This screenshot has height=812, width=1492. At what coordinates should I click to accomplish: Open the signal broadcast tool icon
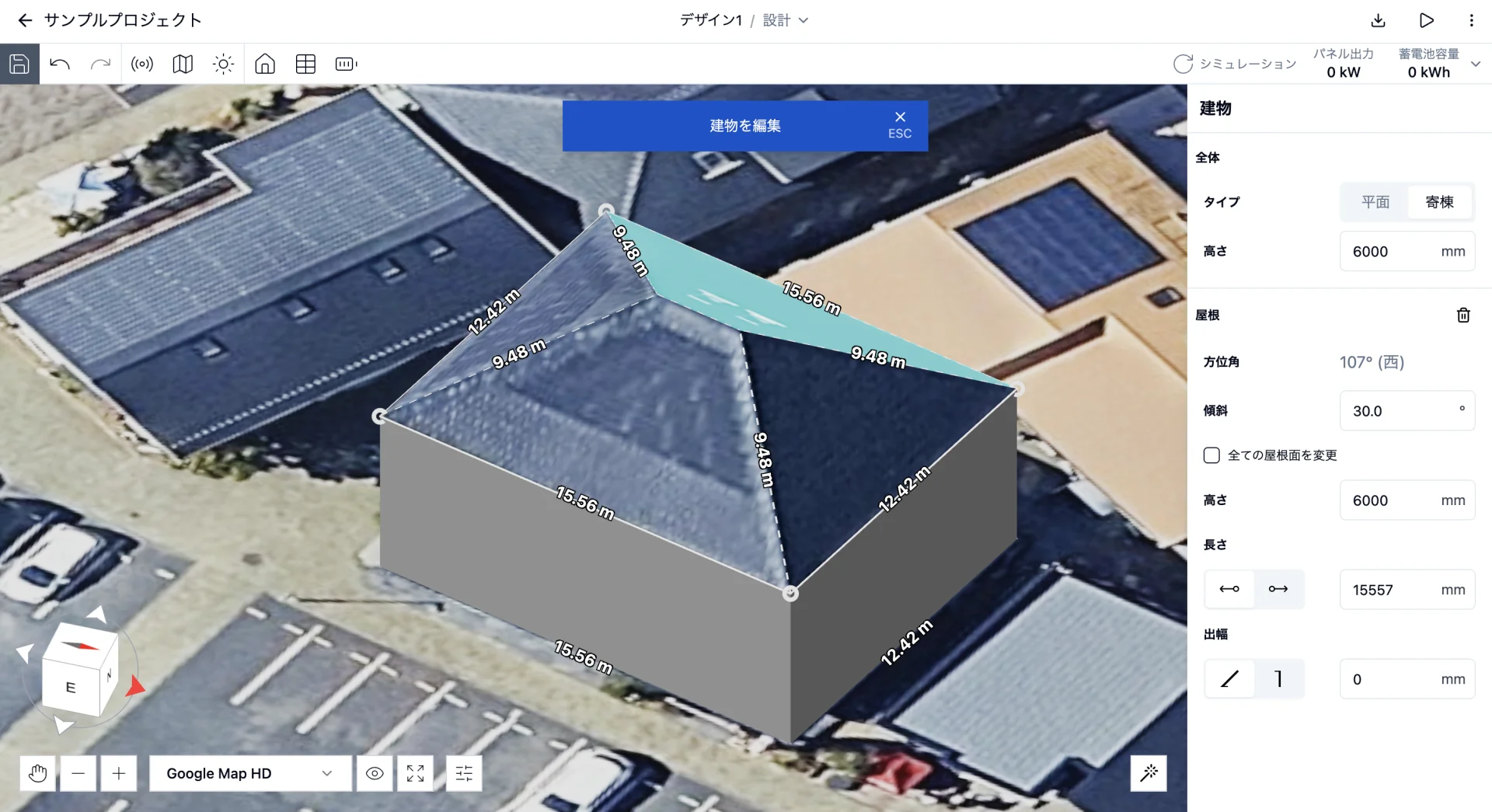142,64
